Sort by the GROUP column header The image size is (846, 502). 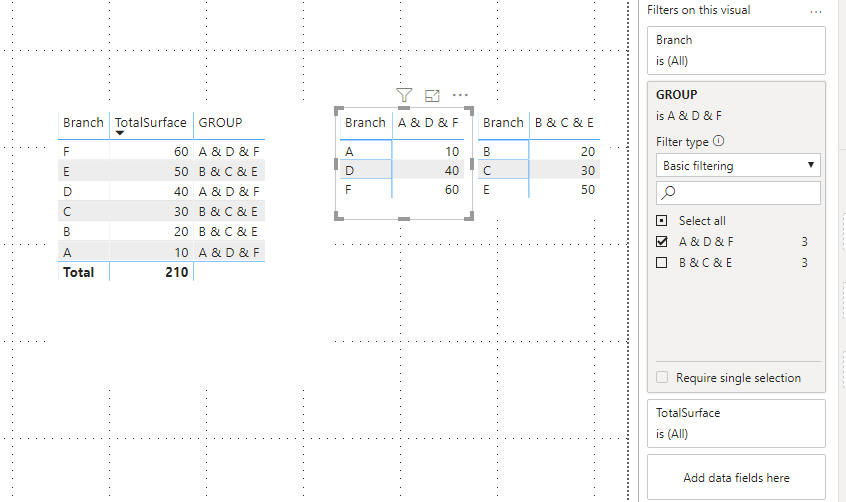tap(220, 123)
